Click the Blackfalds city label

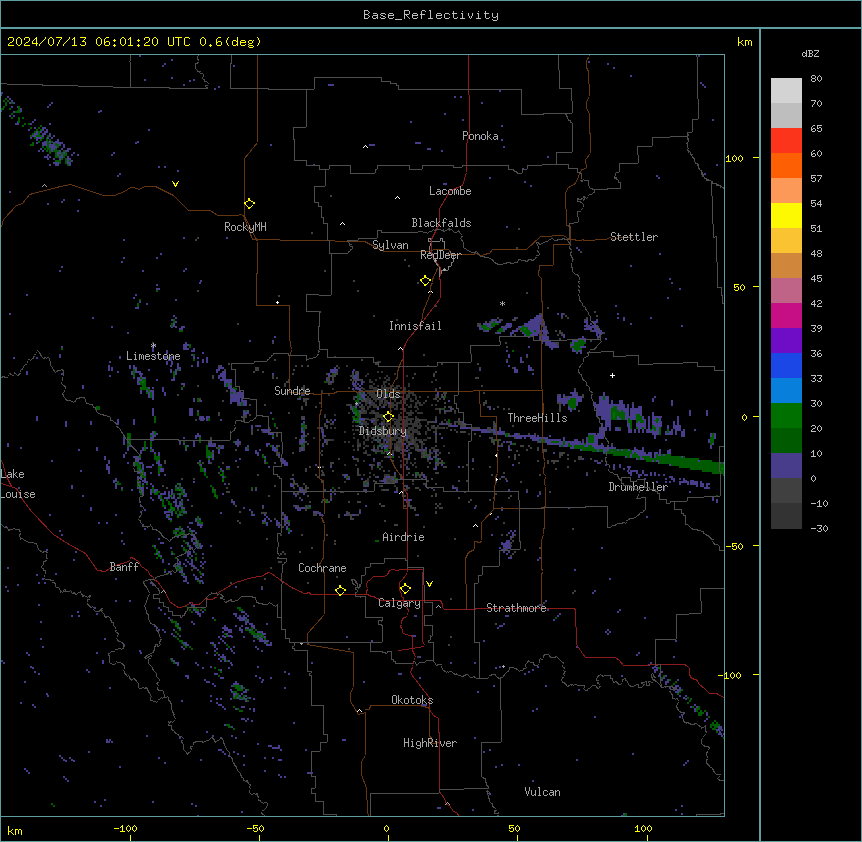tap(441, 223)
